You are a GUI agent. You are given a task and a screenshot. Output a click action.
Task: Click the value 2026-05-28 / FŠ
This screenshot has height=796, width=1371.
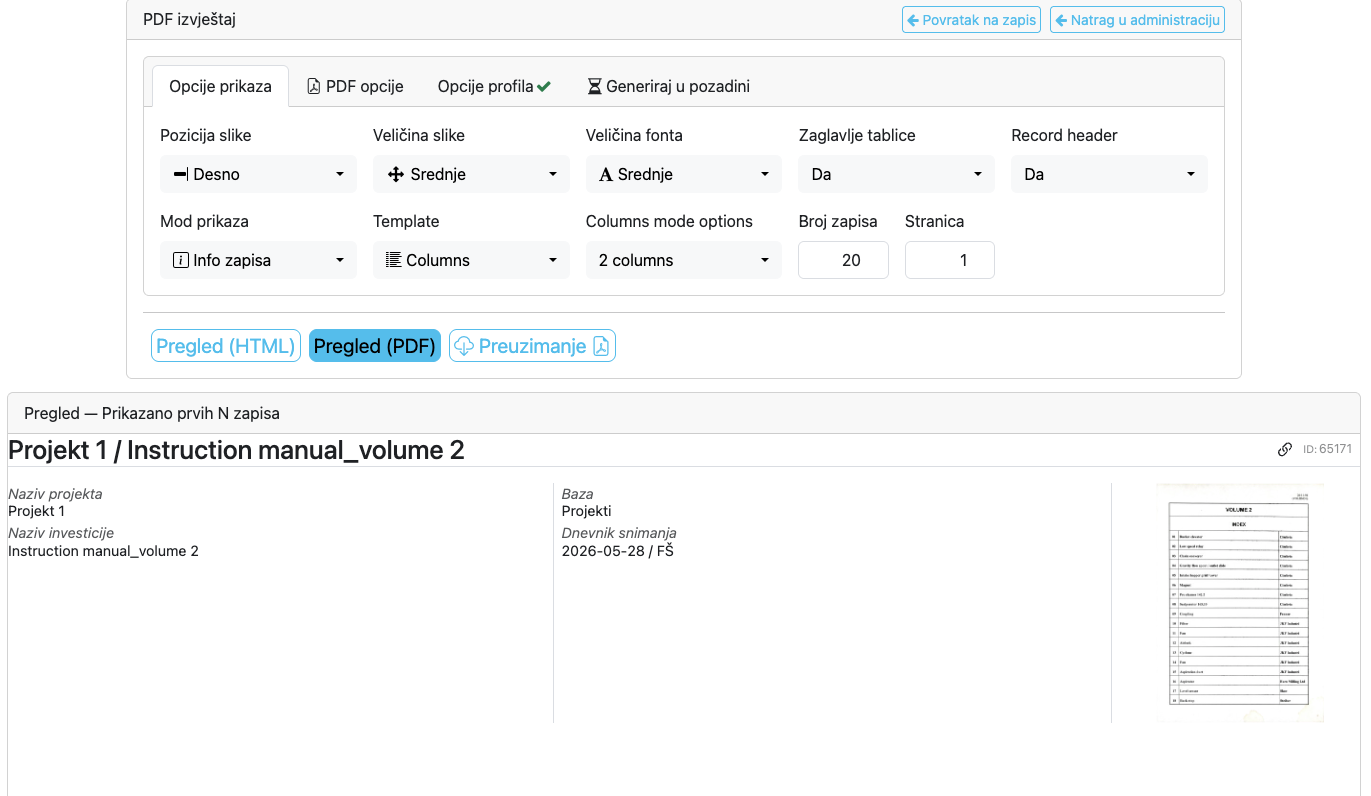tap(618, 551)
